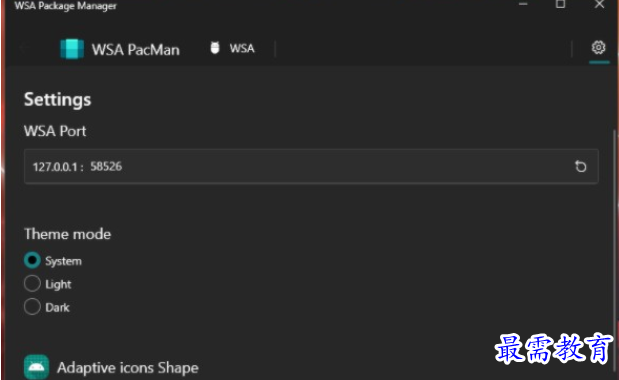619x380 pixels.
Task: Click the WSA Package Manager title bar text
Action: [66, 6]
